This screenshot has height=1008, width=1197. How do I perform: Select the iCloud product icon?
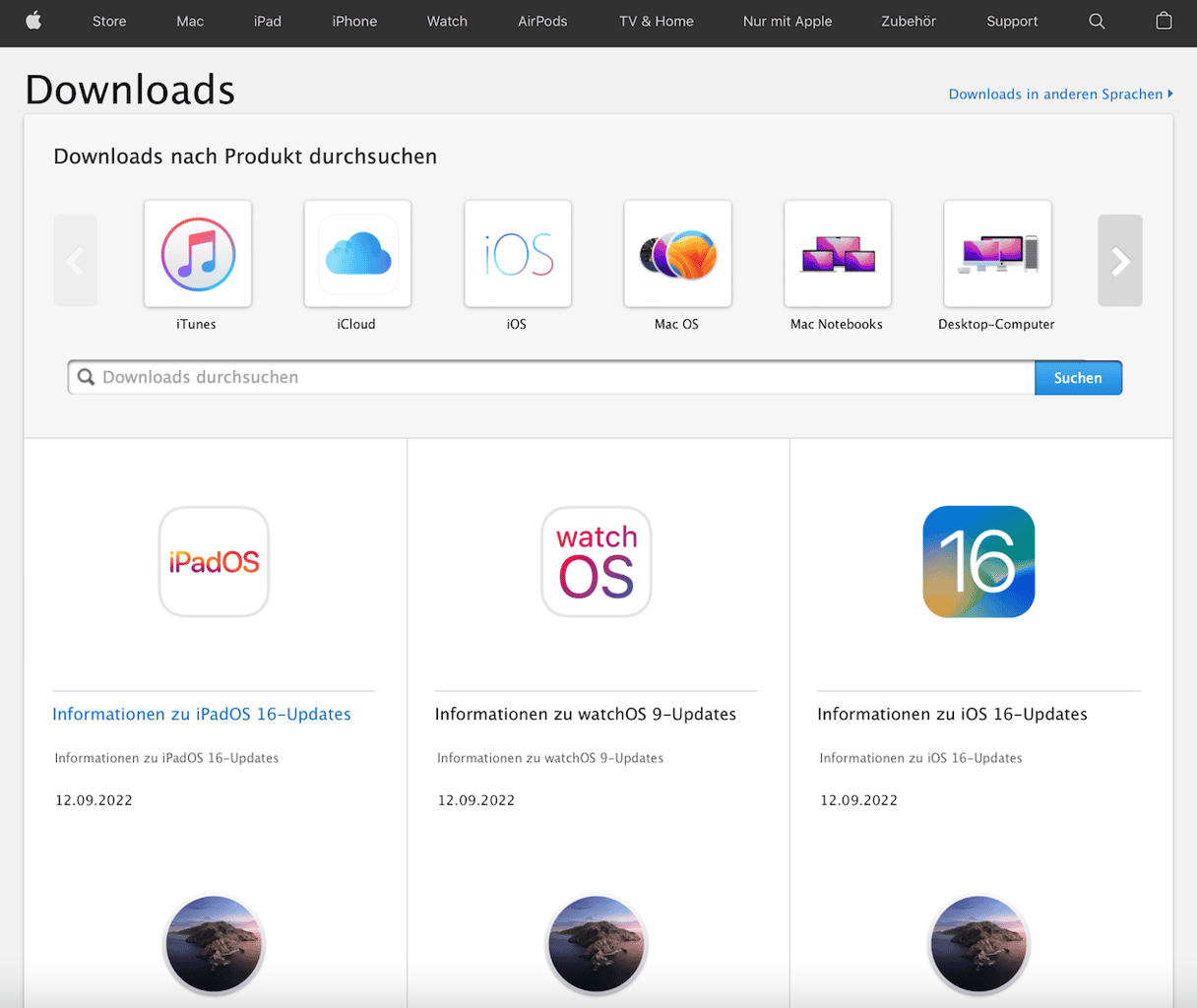pyautogui.click(x=357, y=254)
